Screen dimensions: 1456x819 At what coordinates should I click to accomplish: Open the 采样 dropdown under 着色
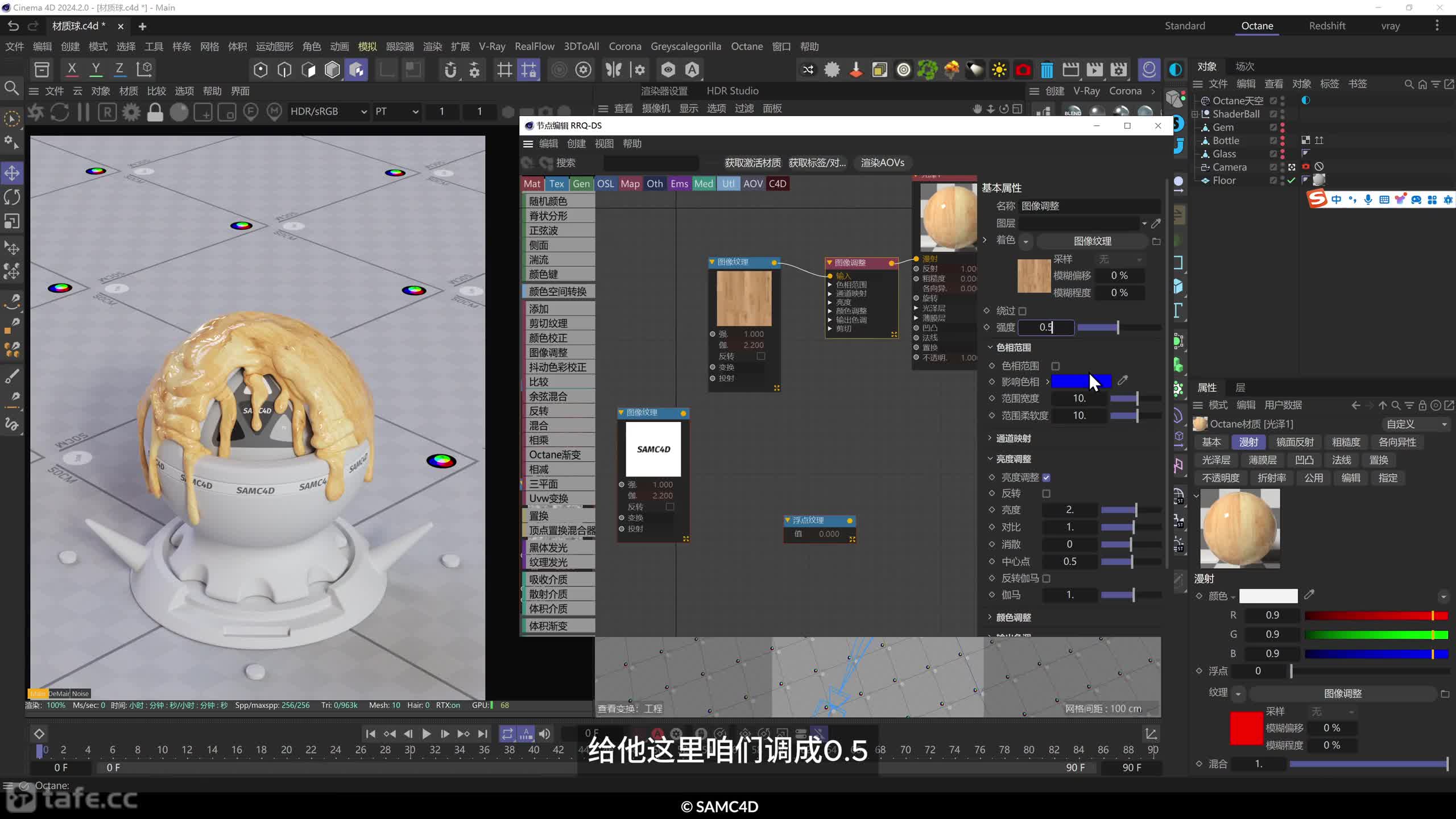[1119, 259]
